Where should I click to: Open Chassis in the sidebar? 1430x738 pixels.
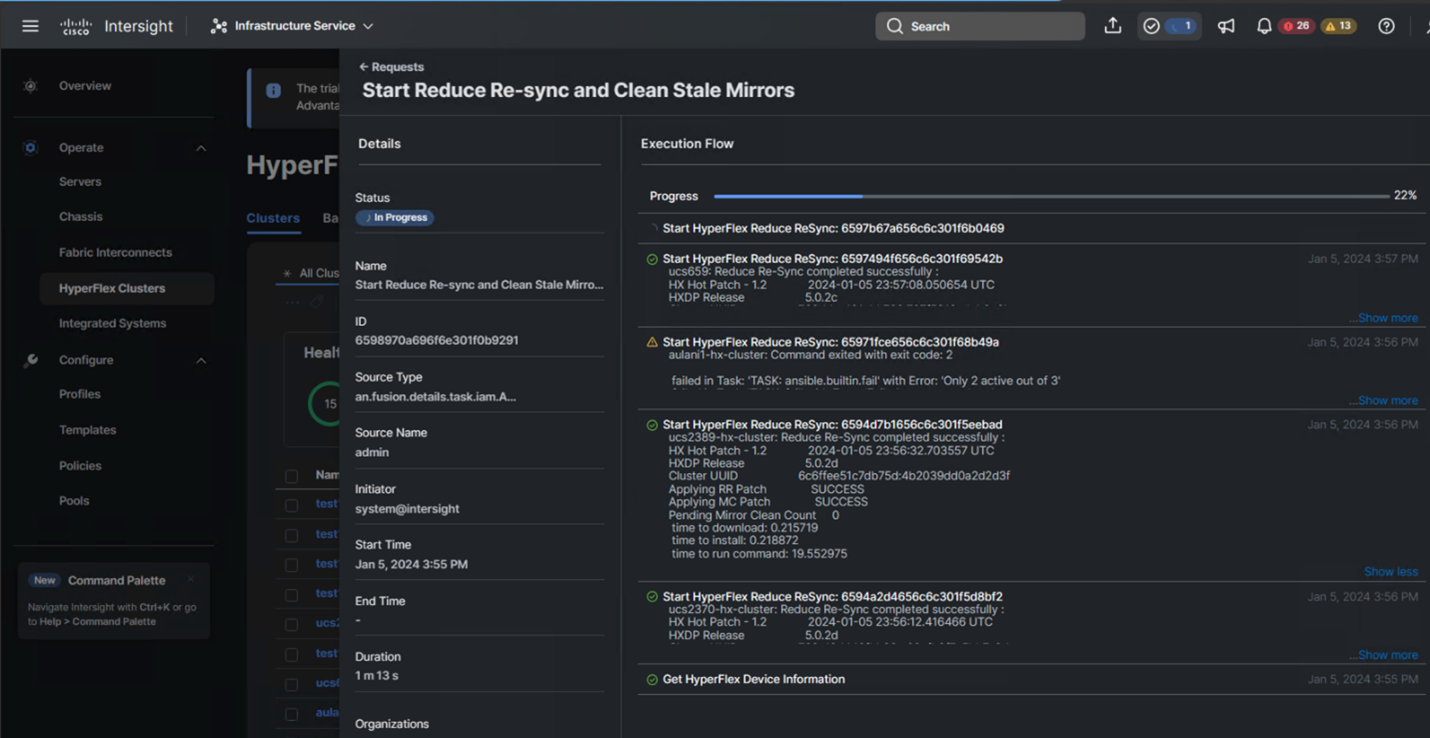point(81,216)
